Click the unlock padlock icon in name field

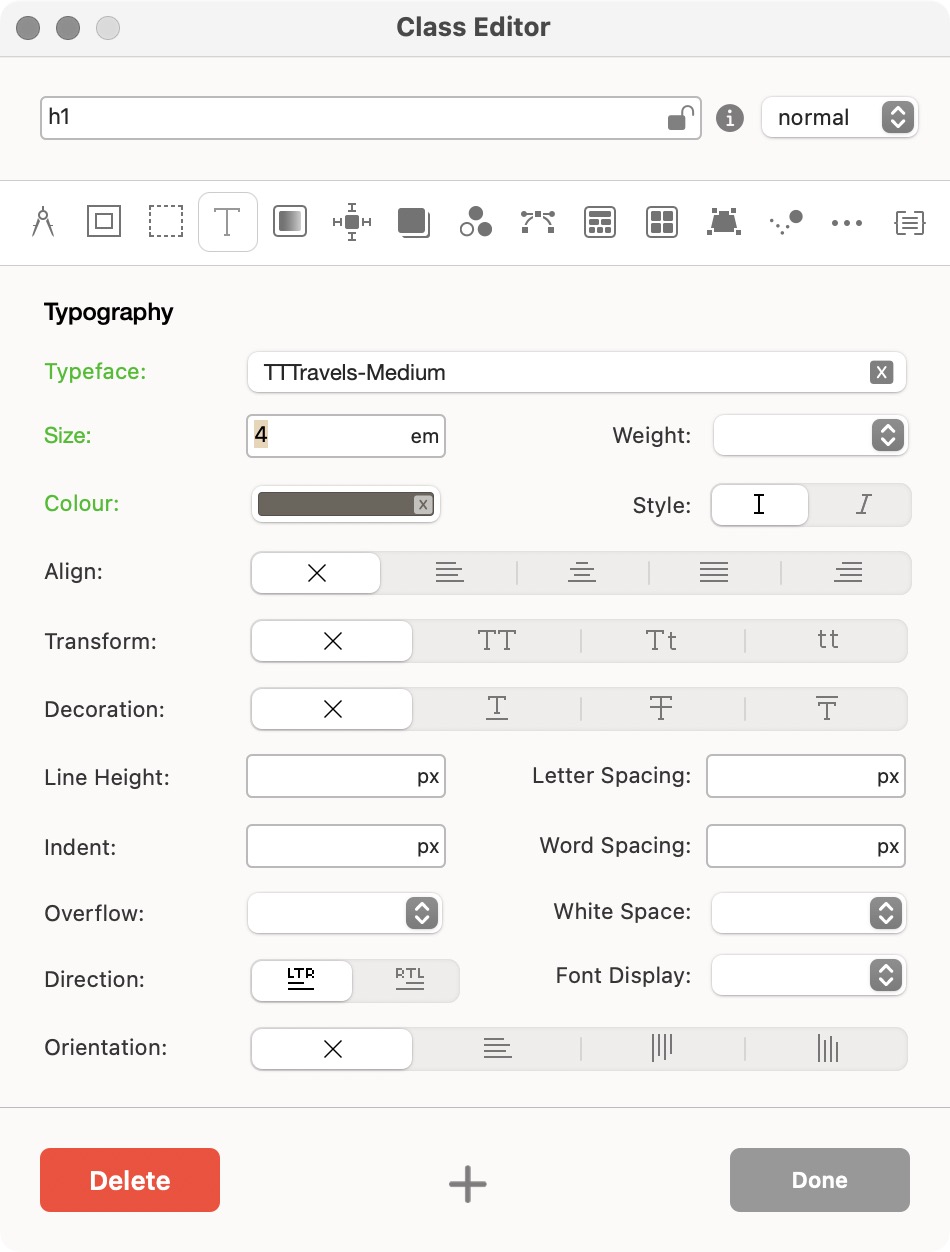point(680,118)
